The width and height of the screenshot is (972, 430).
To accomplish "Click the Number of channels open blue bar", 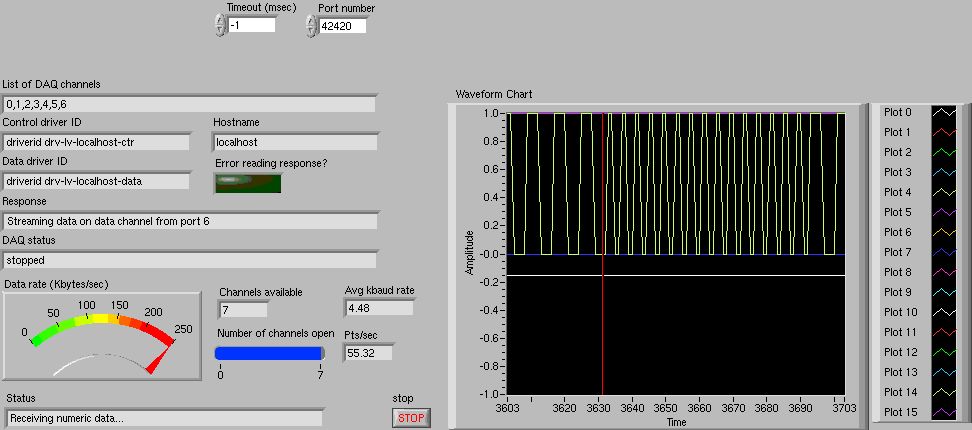I will point(270,353).
